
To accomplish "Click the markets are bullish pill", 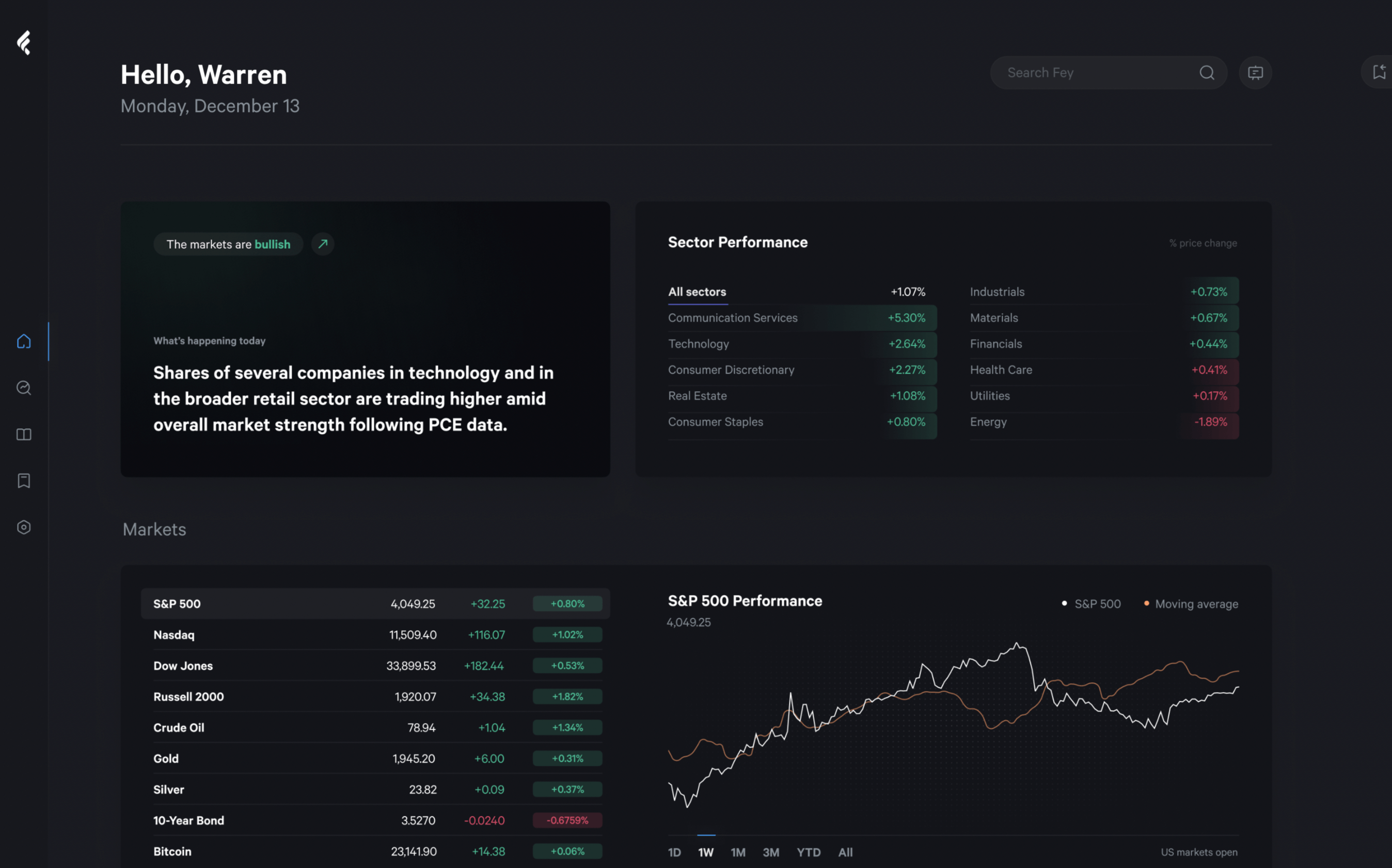I will click(x=228, y=245).
